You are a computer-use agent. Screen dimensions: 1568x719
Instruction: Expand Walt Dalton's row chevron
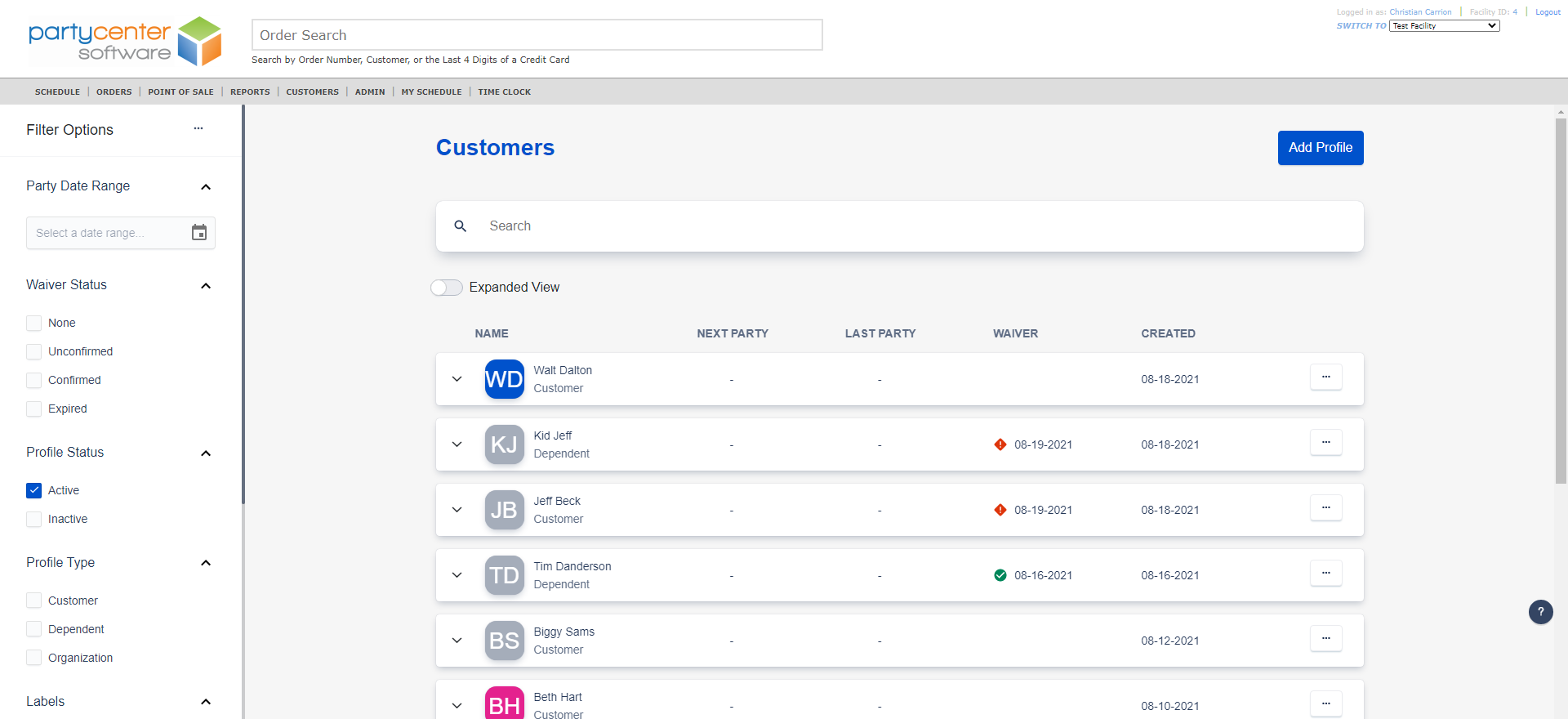[x=457, y=379]
